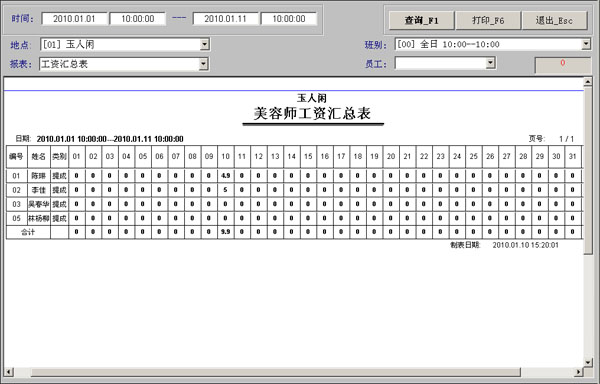Click the 查询_F1 query button

click(x=421, y=20)
